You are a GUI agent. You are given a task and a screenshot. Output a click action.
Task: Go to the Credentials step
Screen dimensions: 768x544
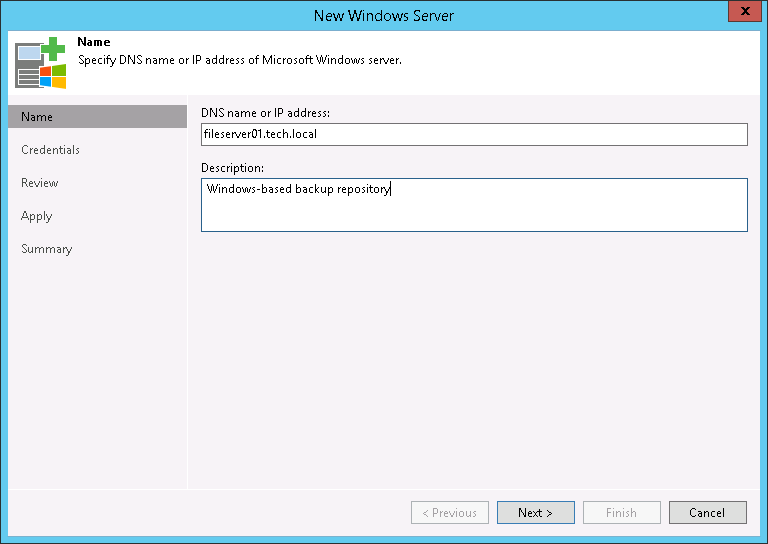click(50, 150)
